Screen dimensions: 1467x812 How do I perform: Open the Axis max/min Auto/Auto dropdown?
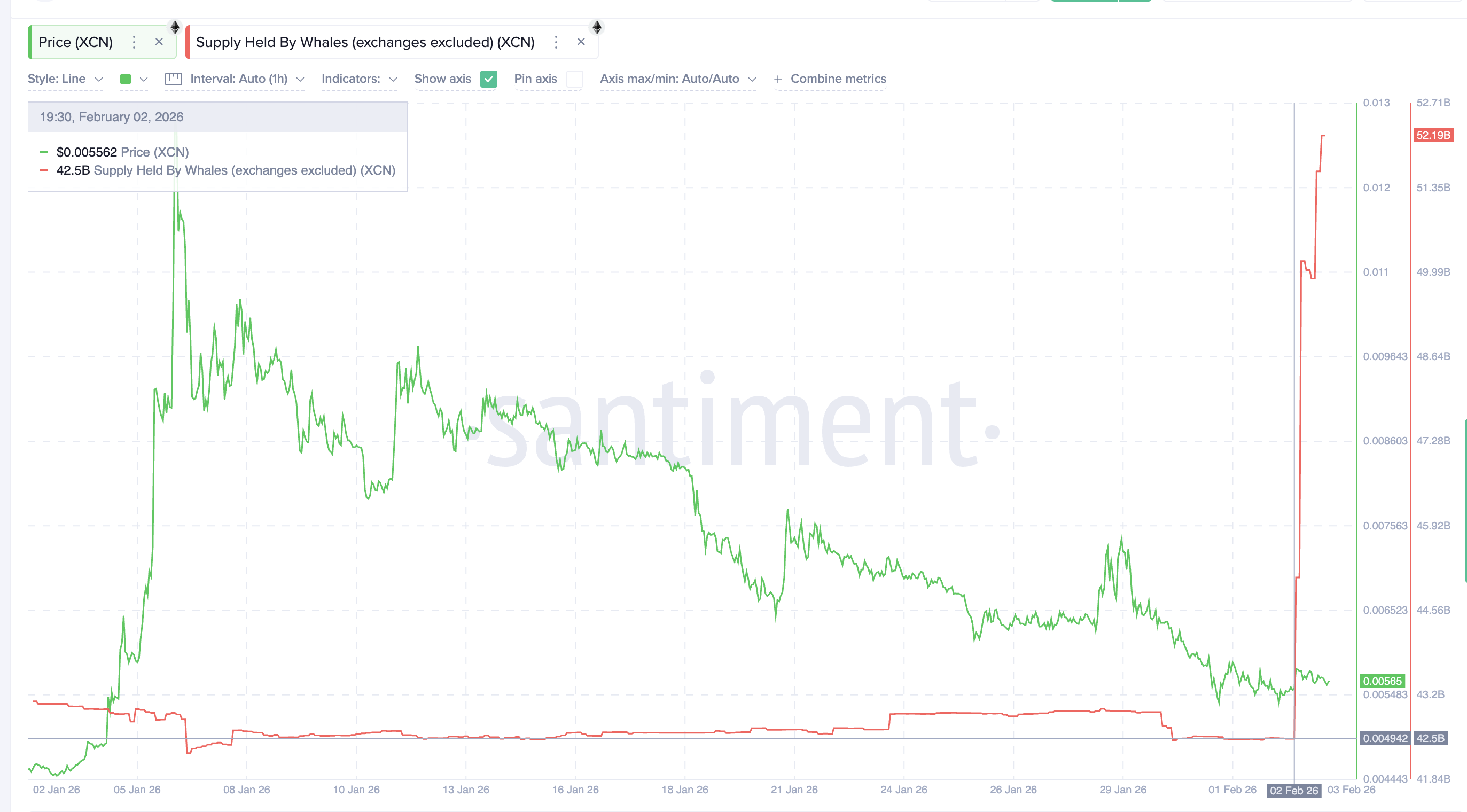678,79
